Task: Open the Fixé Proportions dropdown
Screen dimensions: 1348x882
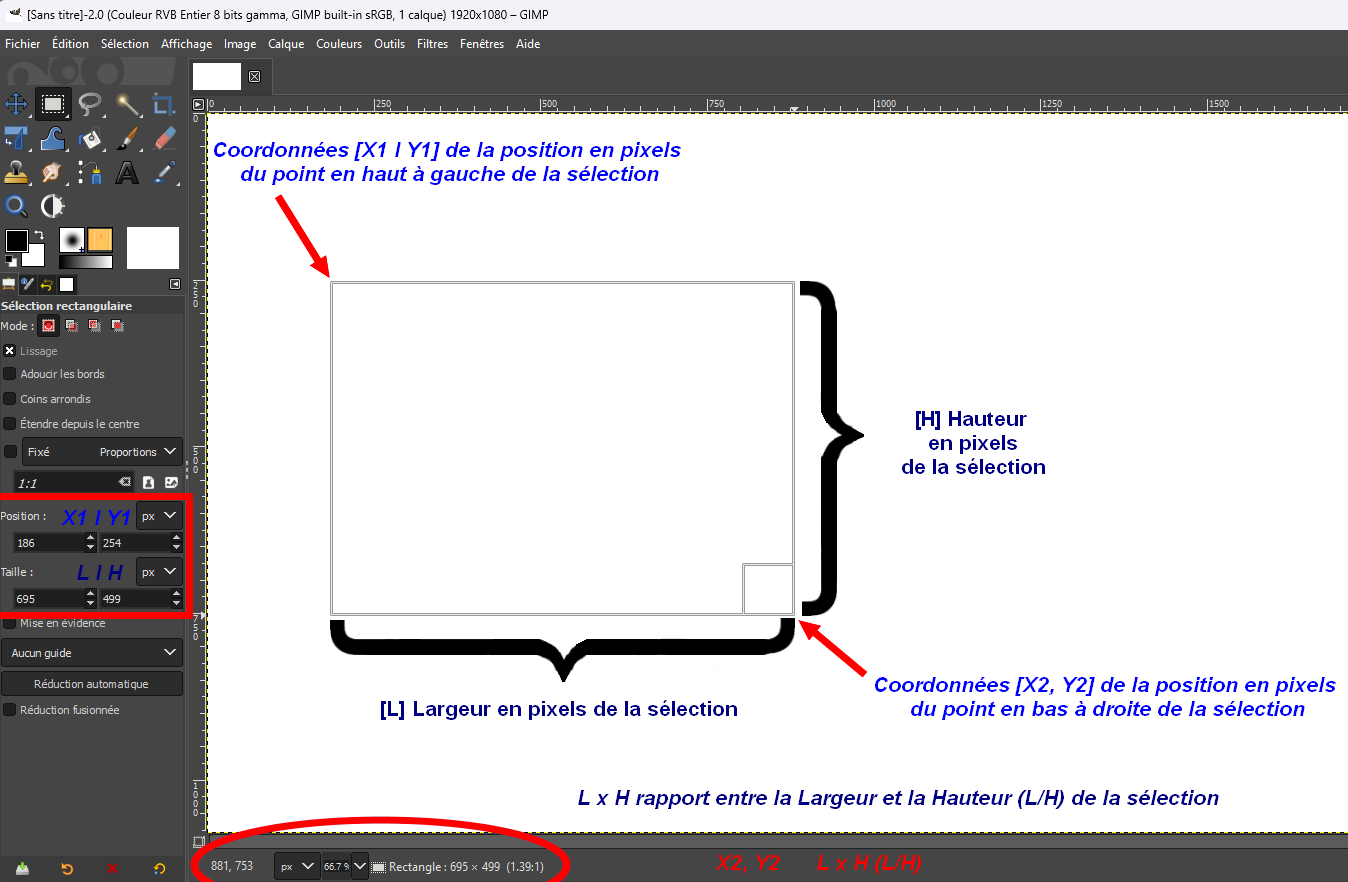Action: [102, 452]
